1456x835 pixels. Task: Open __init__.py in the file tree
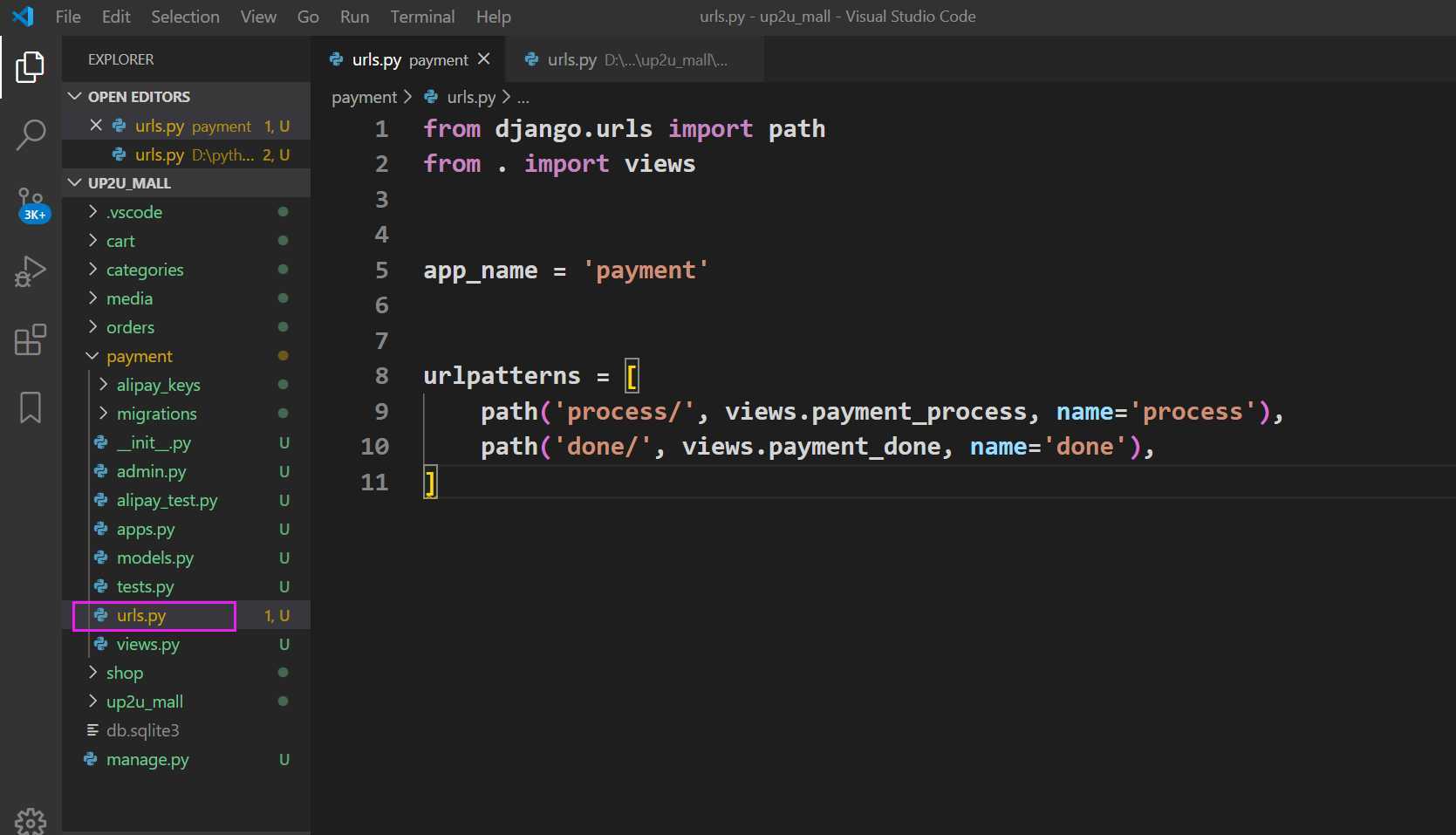pos(186,442)
